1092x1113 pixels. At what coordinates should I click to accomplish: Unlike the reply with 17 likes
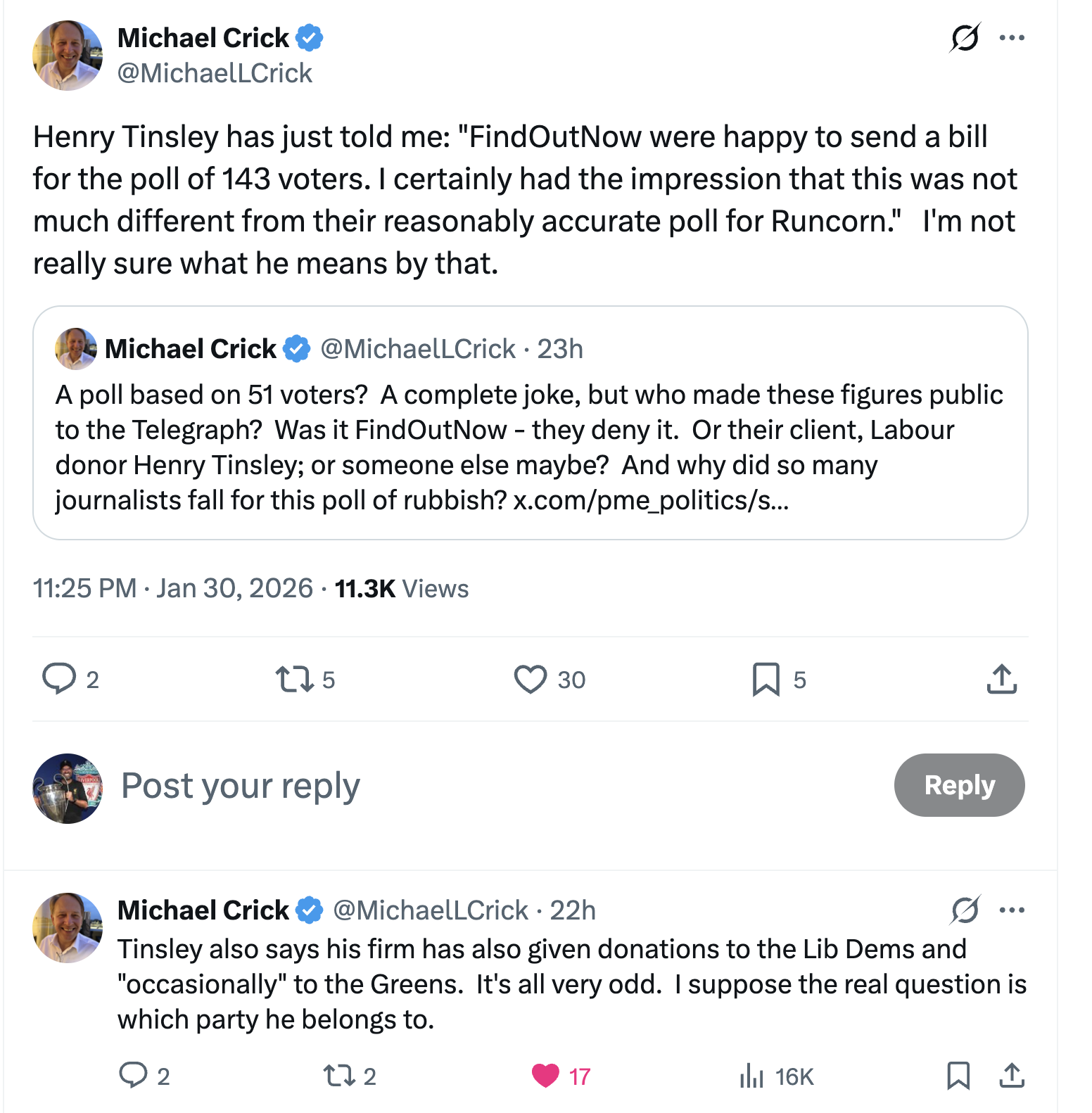(545, 1076)
